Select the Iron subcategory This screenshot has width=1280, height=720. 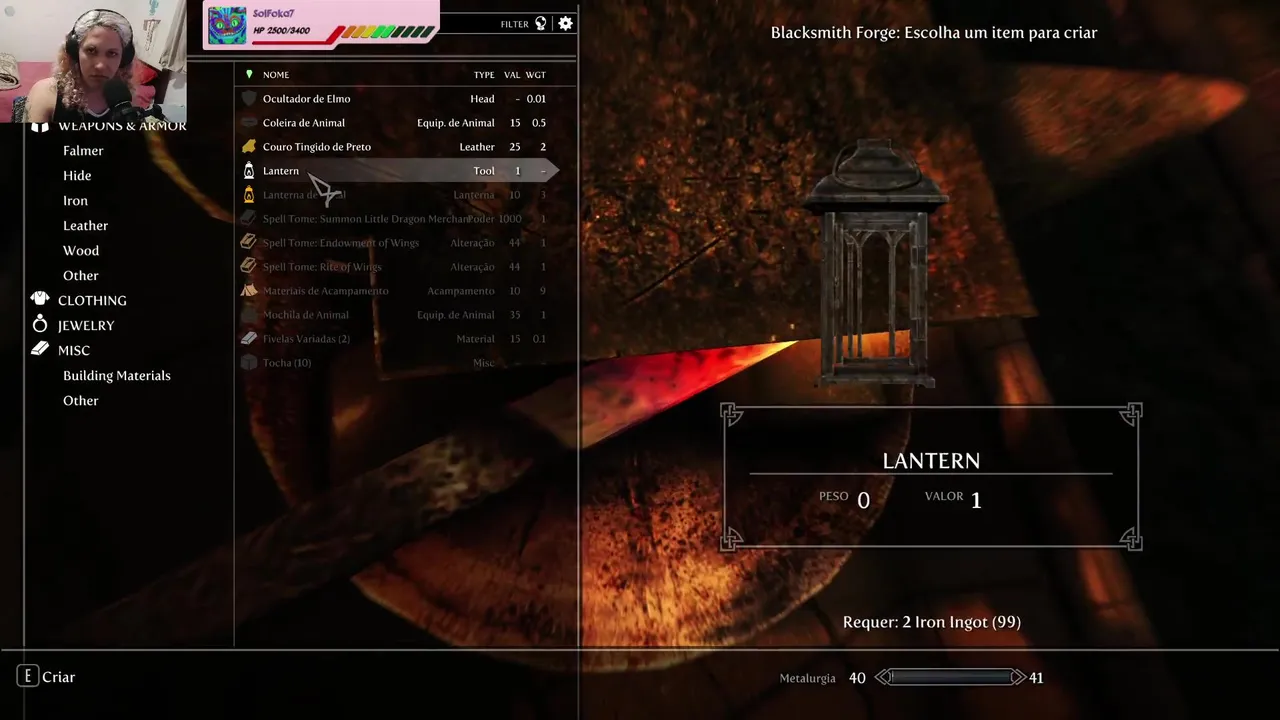pyautogui.click(x=75, y=201)
